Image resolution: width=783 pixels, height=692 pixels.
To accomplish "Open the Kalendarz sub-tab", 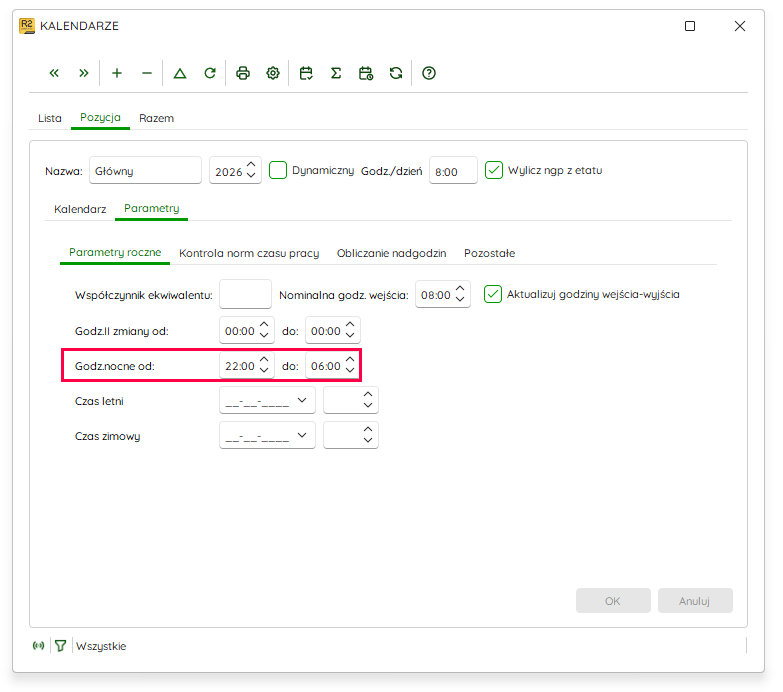I will [80, 209].
